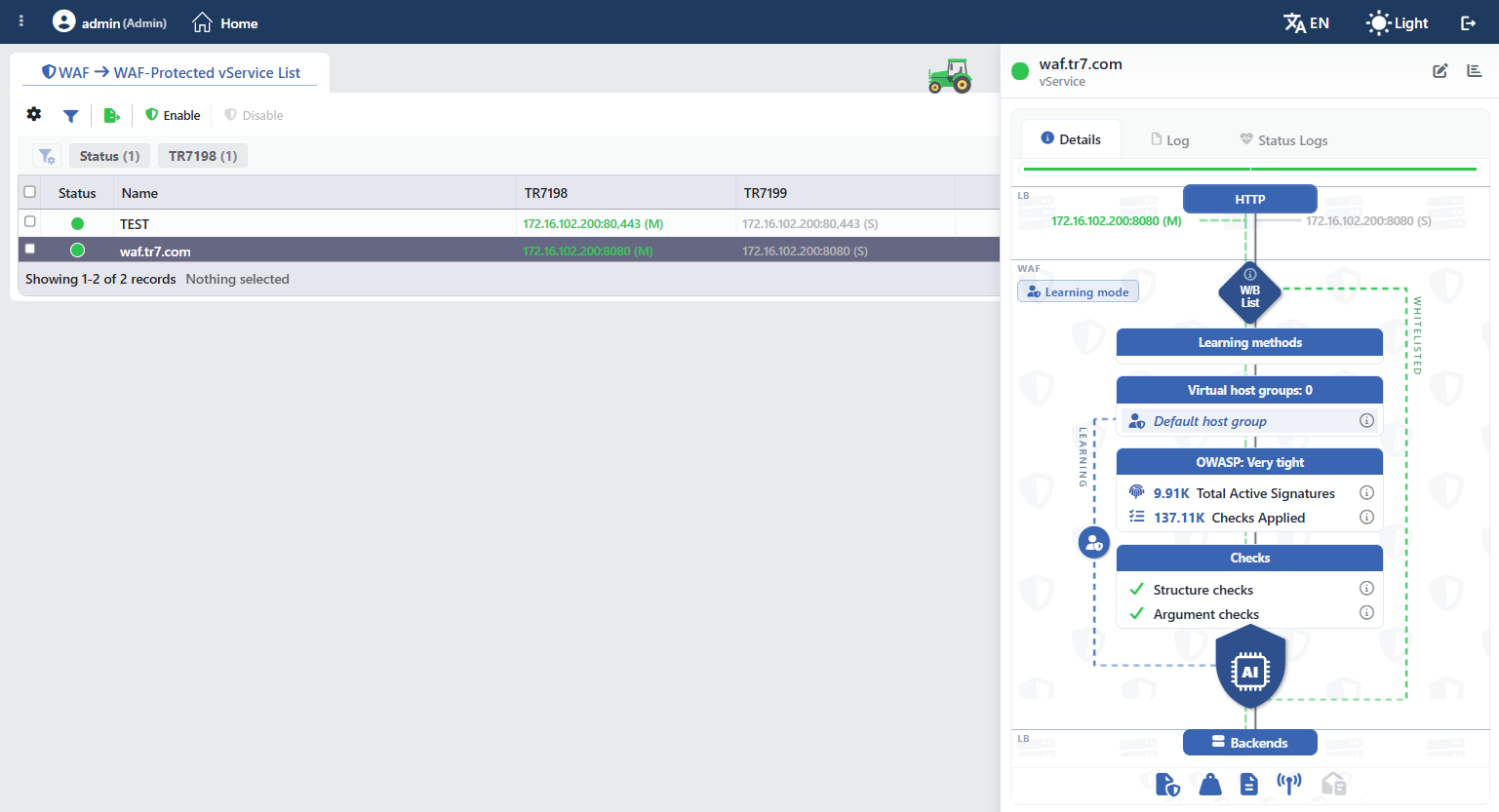The width and height of the screenshot is (1499, 812).
Task: Open the EN language selector
Action: tap(1307, 22)
